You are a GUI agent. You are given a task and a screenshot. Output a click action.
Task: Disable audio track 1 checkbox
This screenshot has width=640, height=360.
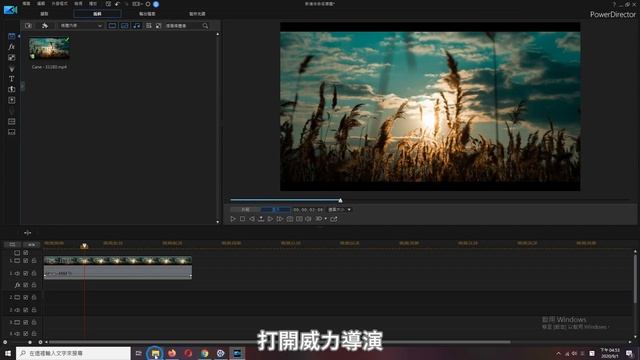[26, 273]
